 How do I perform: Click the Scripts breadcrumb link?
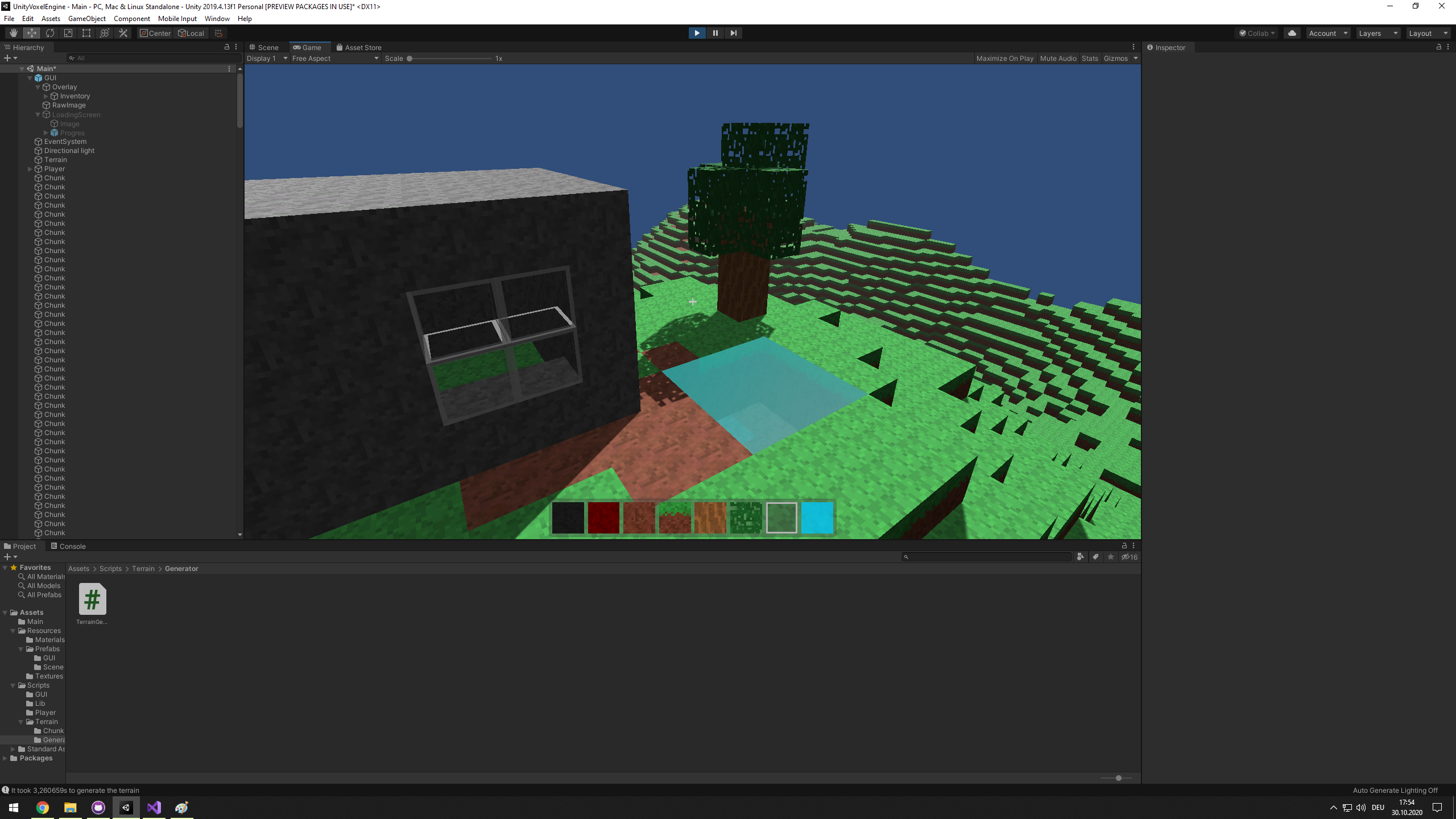(110, 569)
